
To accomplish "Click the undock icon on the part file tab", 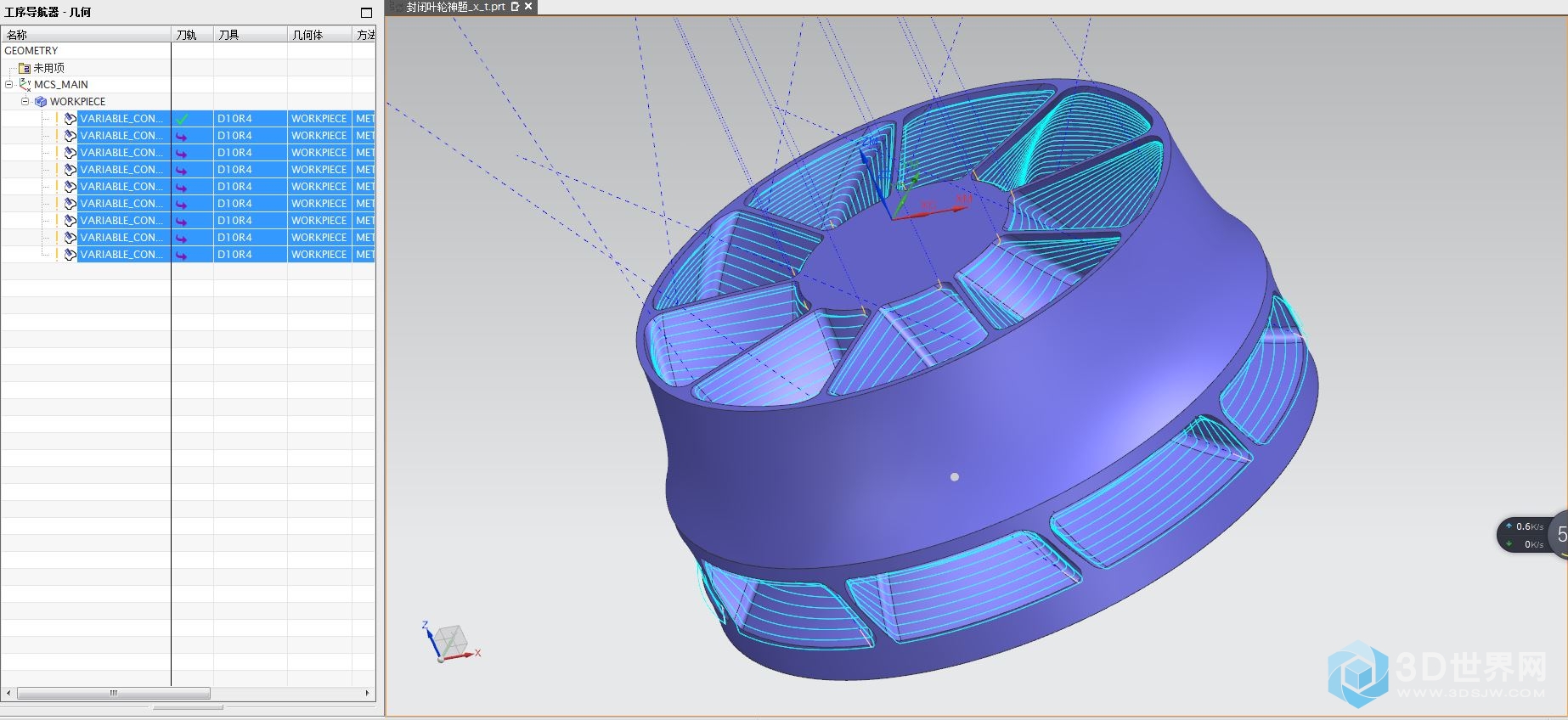I will coord(515,7).
